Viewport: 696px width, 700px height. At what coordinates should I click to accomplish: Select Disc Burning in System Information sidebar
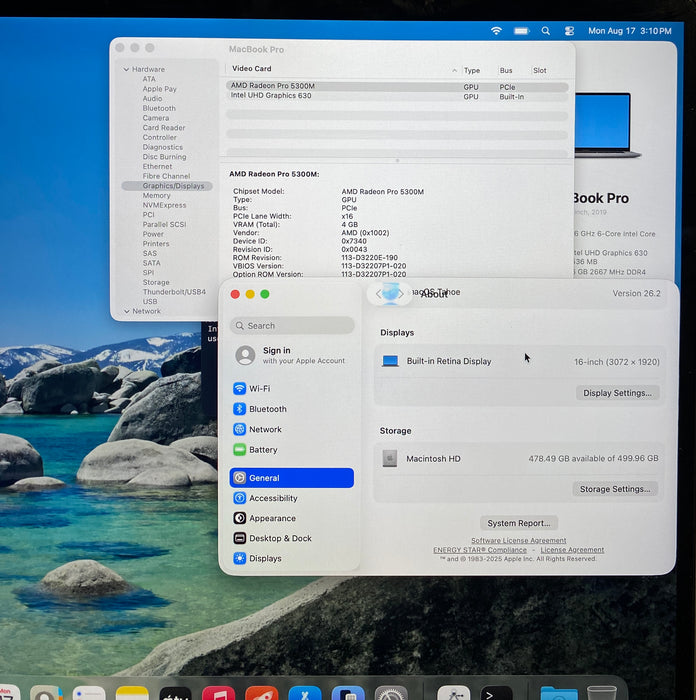click(164, 157)
